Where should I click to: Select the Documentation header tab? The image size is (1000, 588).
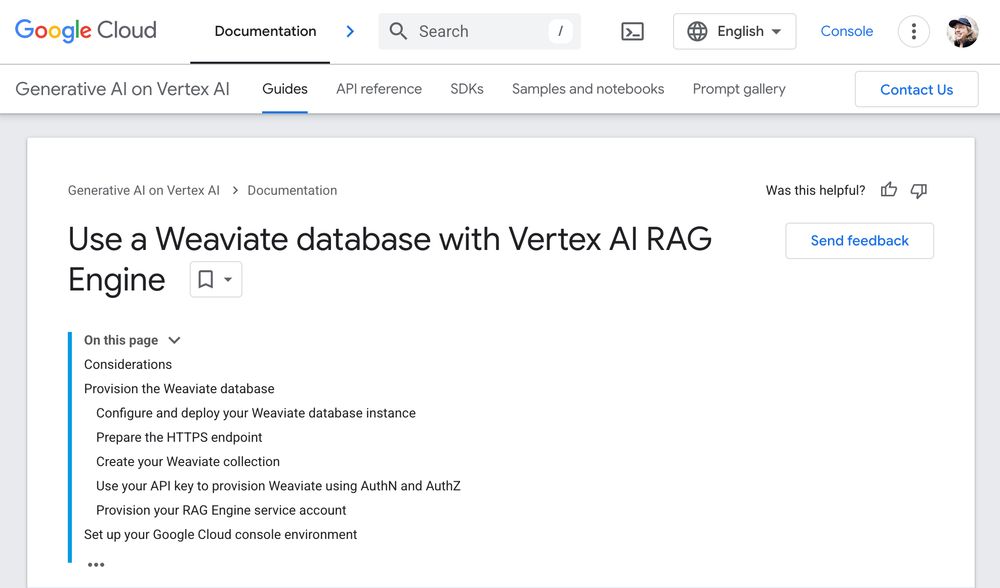(265, 31)
